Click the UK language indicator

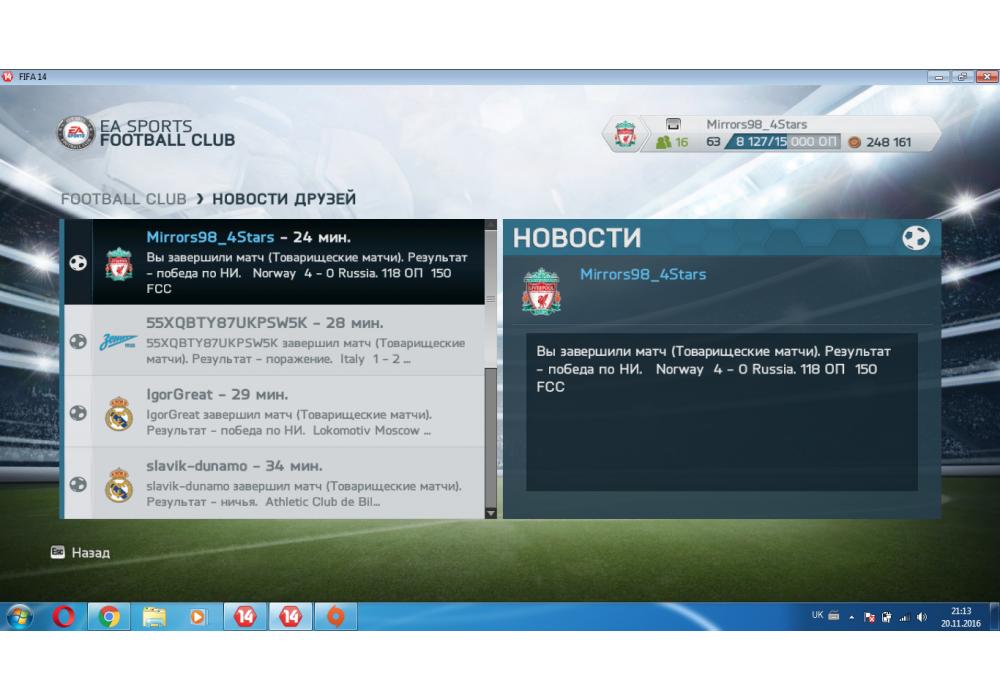[817, 615]
